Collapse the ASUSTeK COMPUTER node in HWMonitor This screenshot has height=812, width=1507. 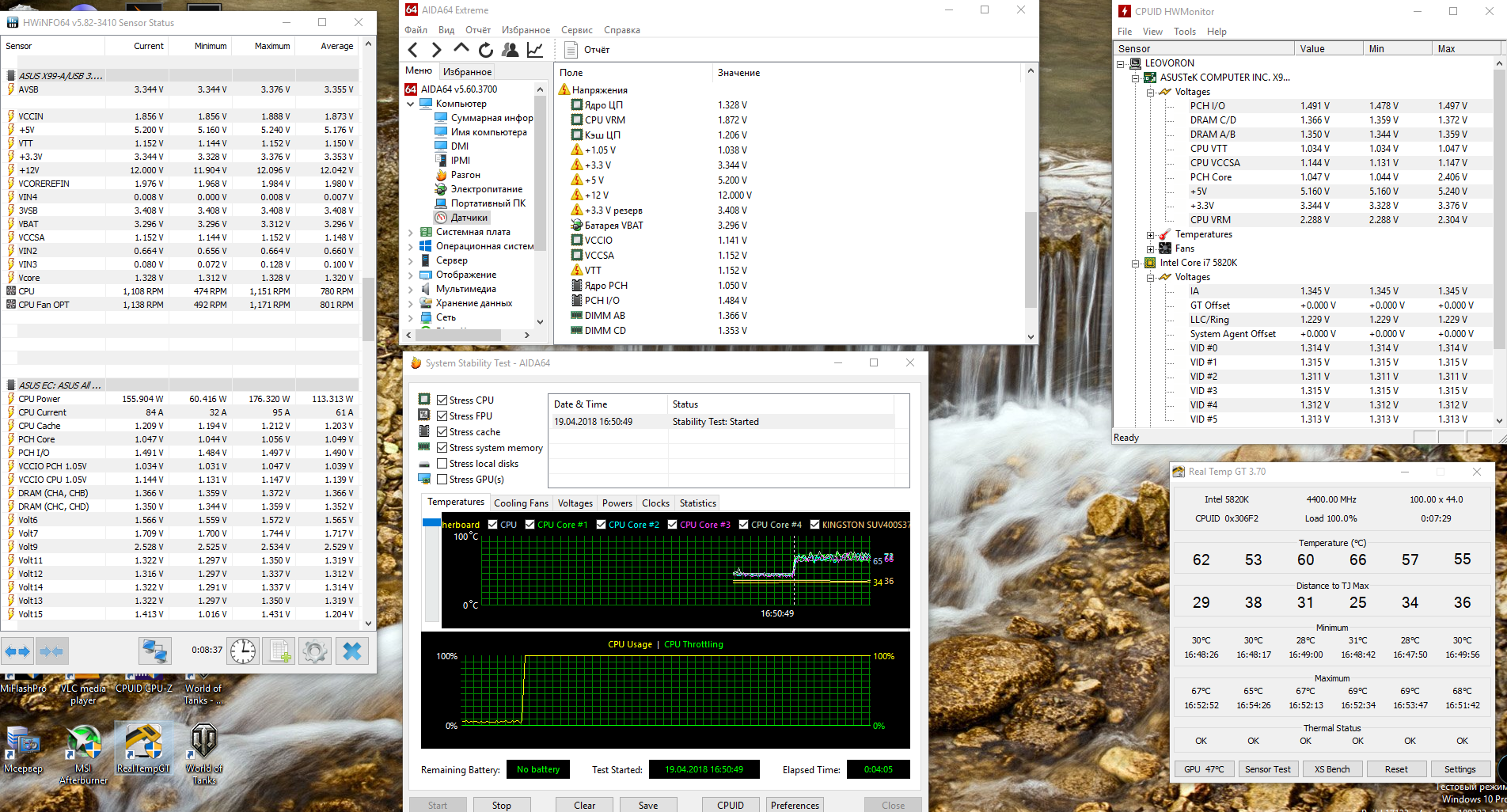1136,78
